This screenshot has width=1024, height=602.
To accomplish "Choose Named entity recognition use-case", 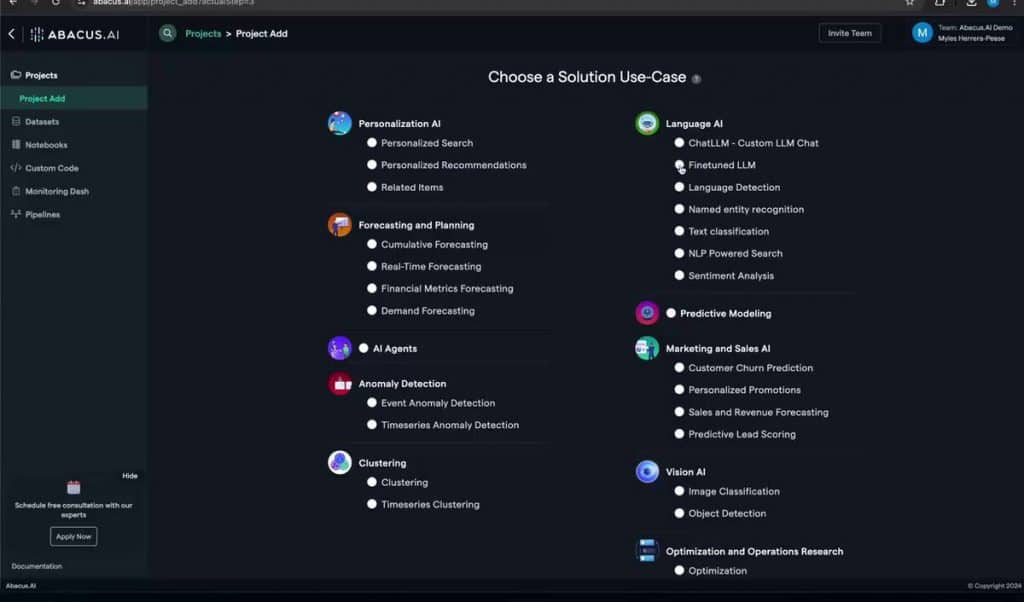I will 679,210.
